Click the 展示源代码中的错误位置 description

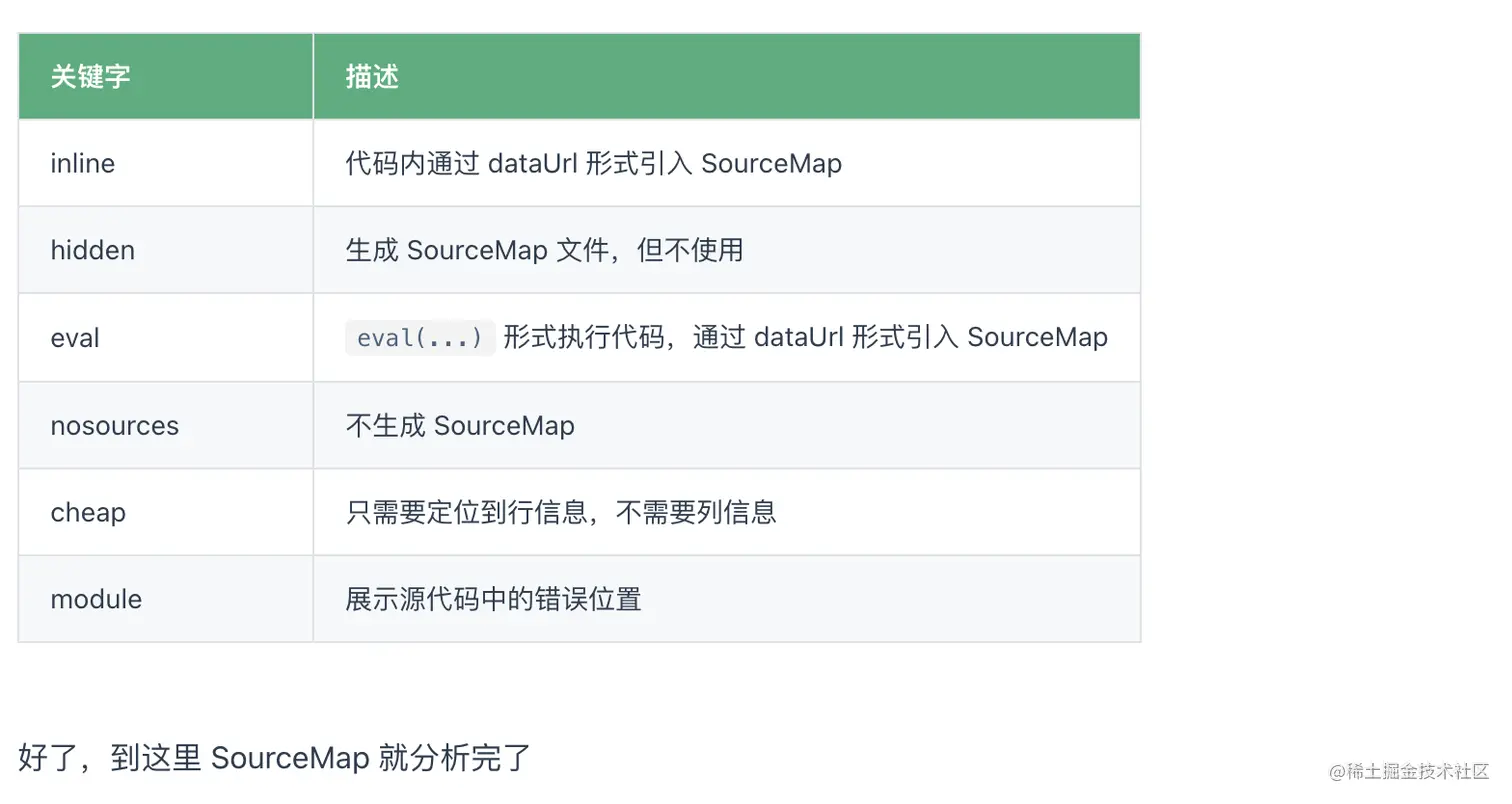click(x=493, y=599)
